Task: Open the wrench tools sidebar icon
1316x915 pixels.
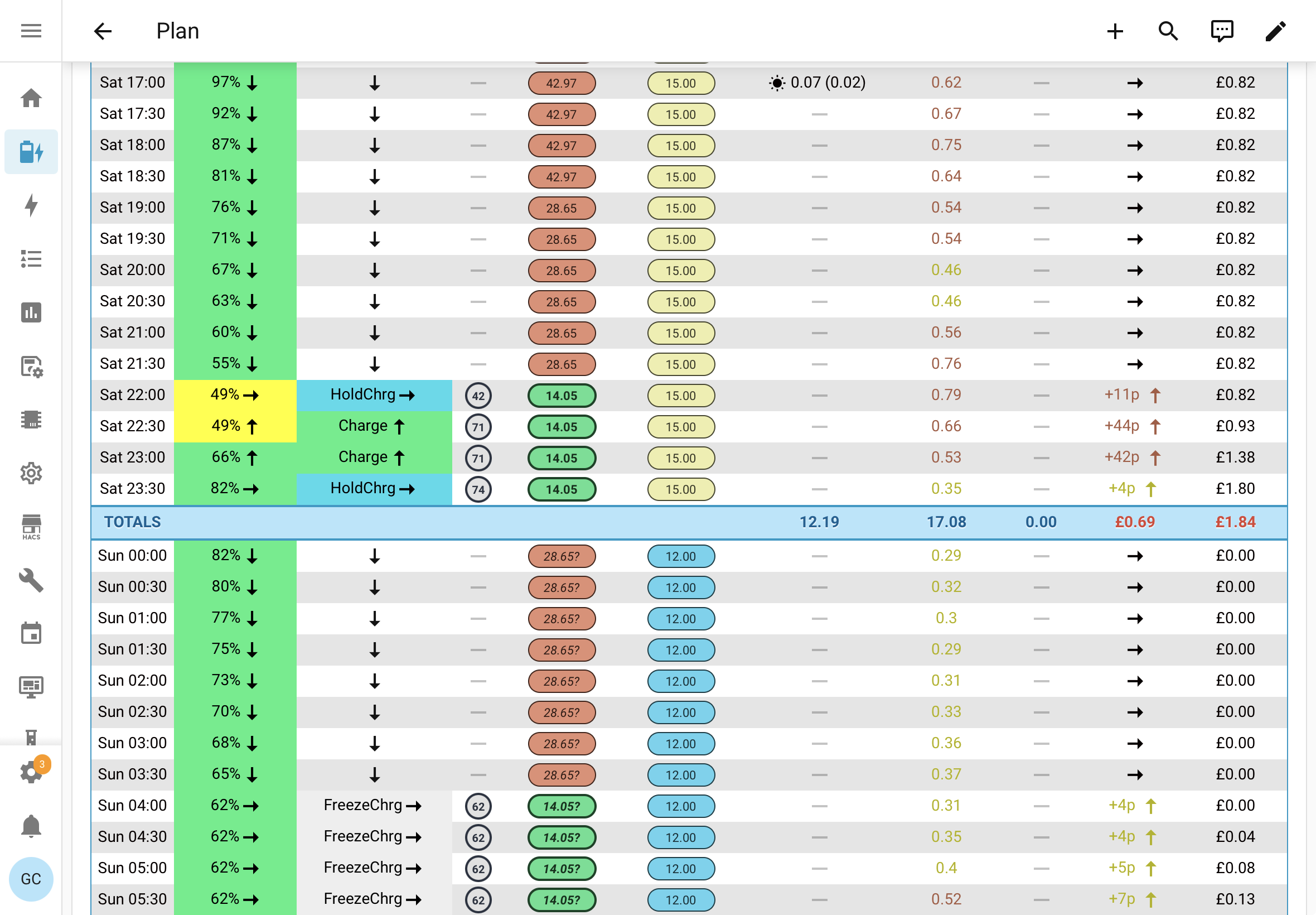Action: tap(31, 580)
